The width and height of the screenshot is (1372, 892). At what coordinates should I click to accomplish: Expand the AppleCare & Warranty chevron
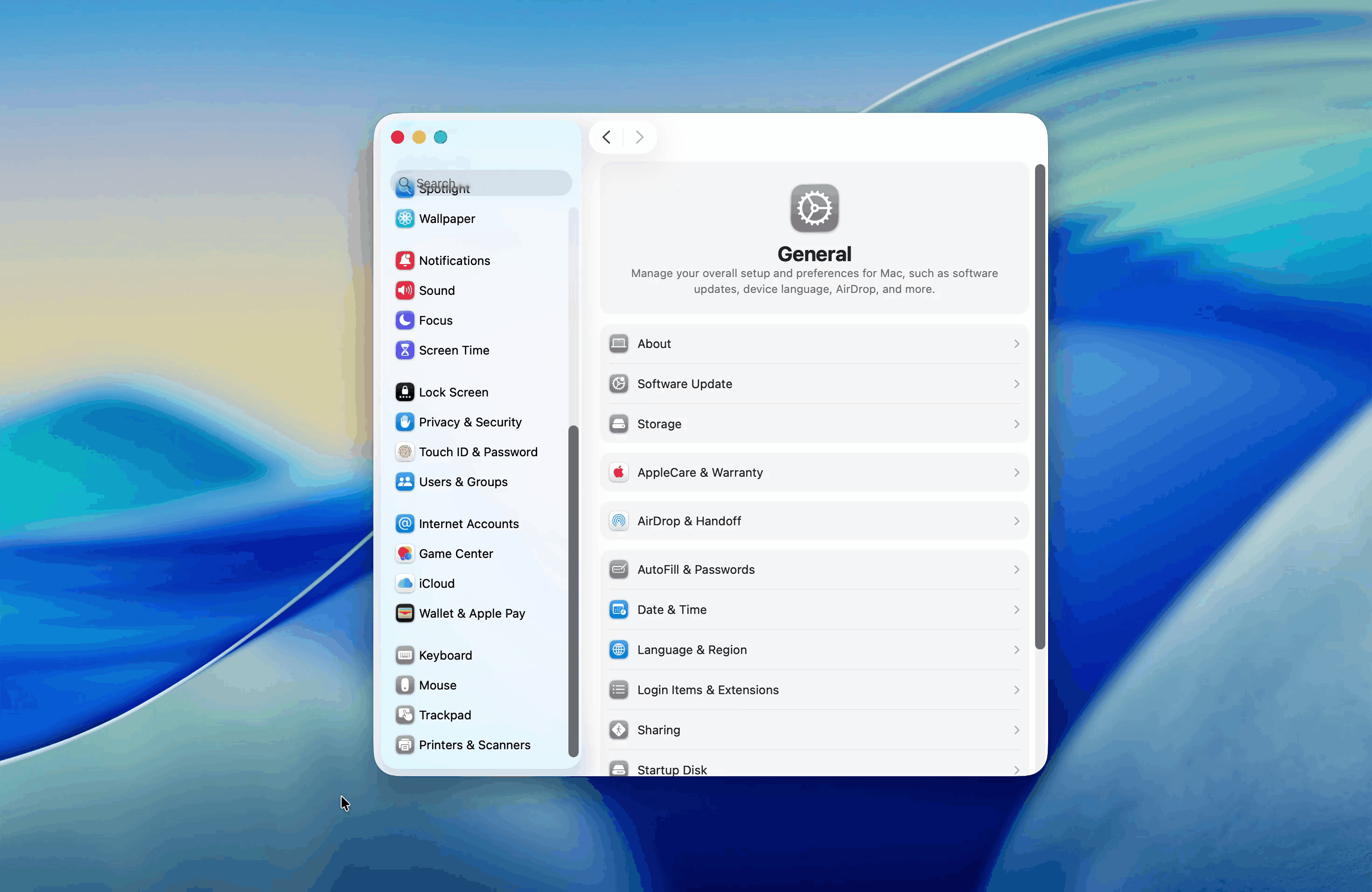click(x=1016, y=473)
